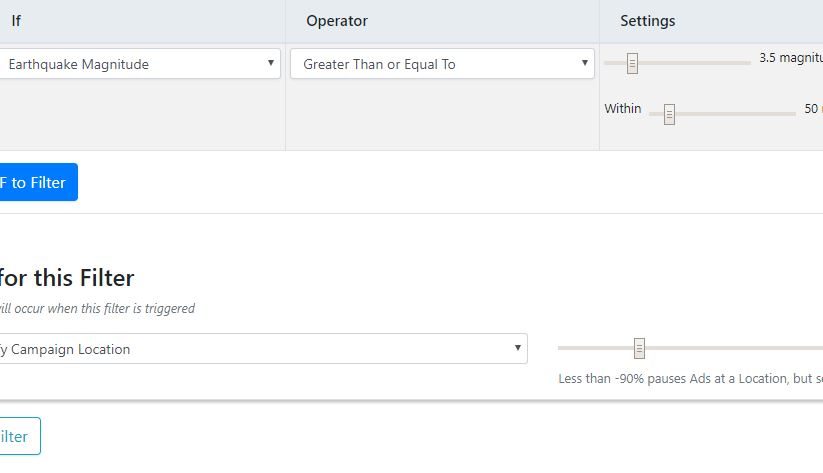Click the outlined Filter button at bottom
This screenshot has height=473, width=823.
point(18,436)
